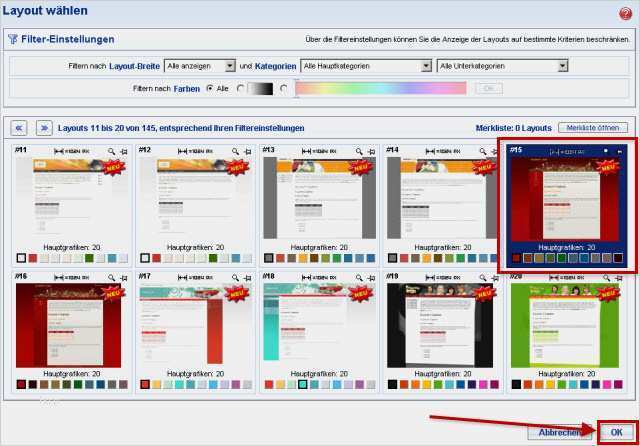Select the 'Alle' color radio button
This screenshot has height=446, width=640.
(210, 88)
